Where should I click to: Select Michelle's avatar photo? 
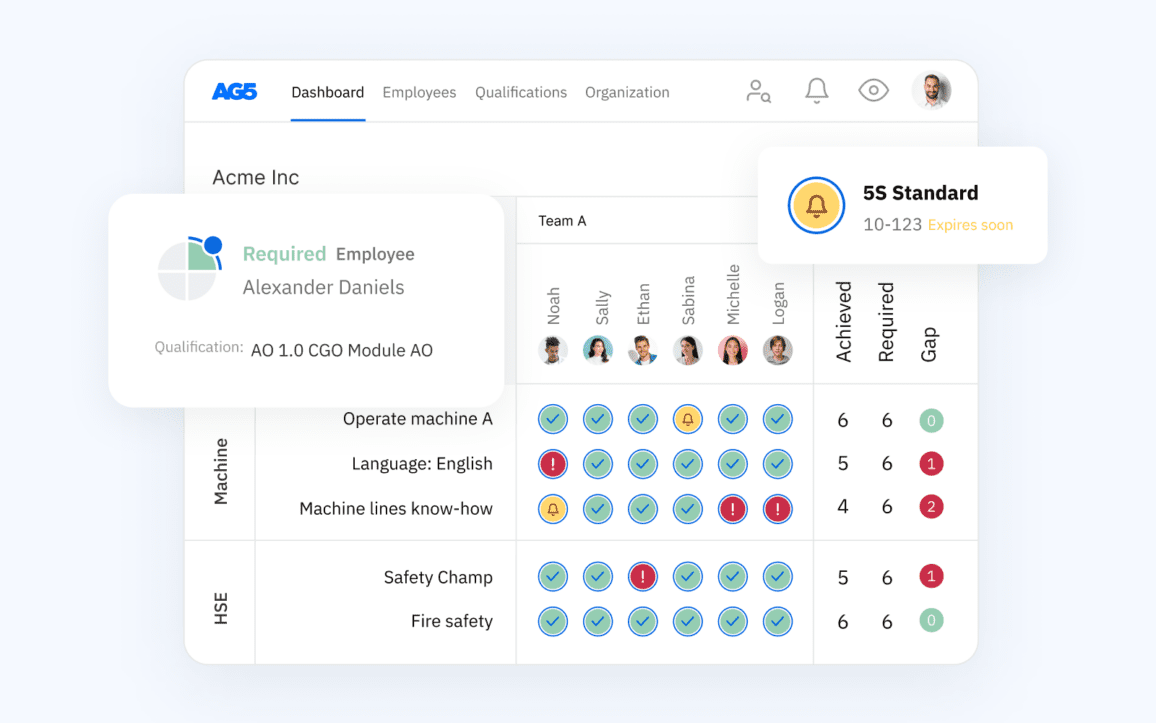click(x=733, y=350)
